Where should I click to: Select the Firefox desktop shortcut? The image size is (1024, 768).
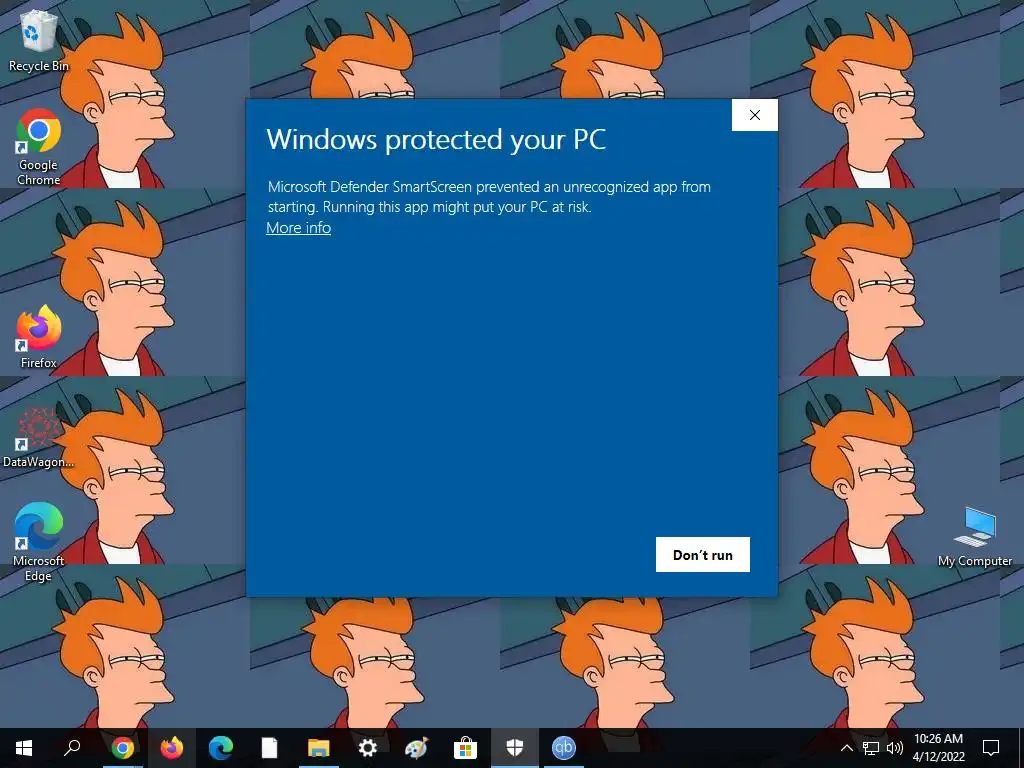coord(39,337)
